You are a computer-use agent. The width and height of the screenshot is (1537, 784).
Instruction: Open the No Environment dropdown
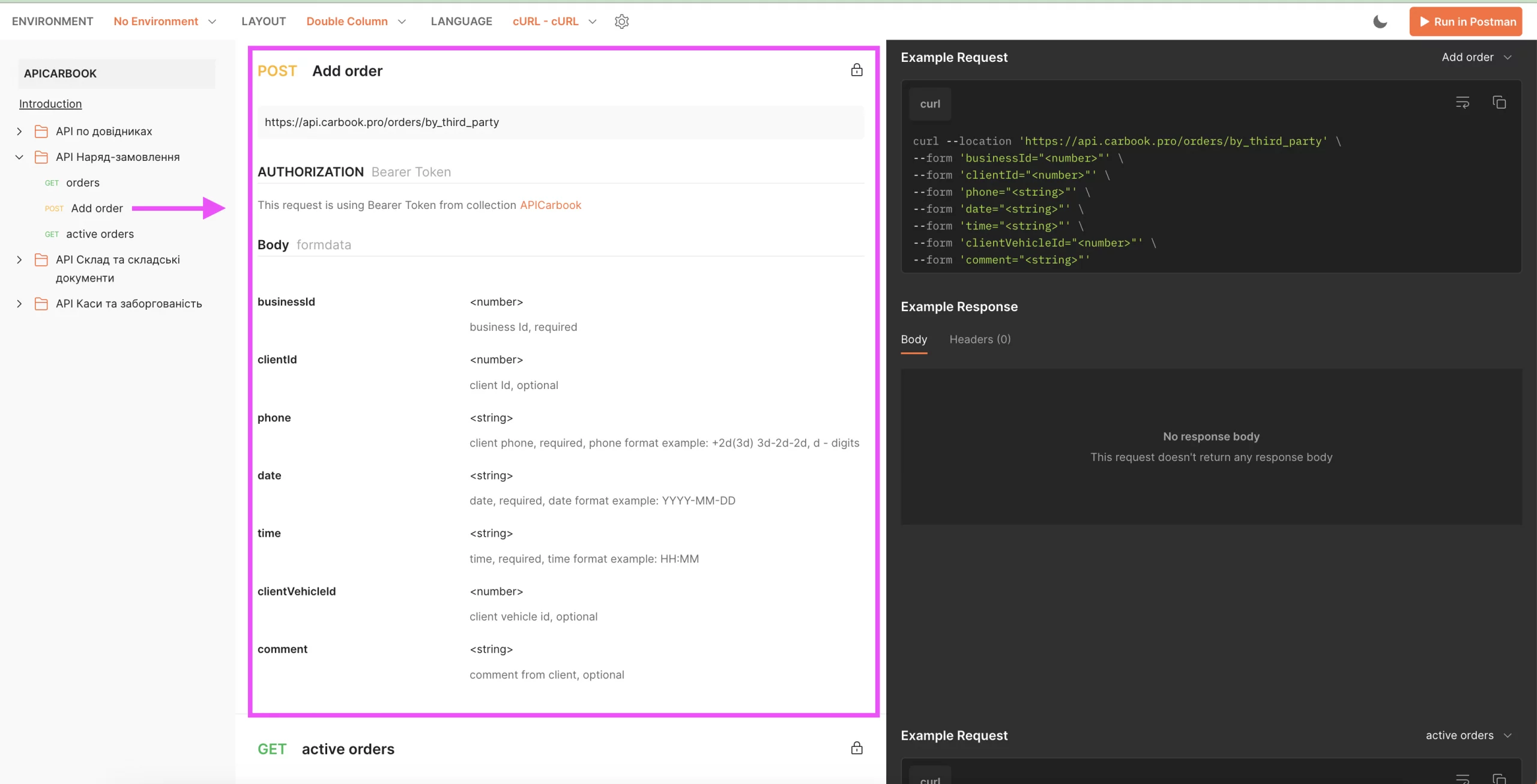pos(165,22)
